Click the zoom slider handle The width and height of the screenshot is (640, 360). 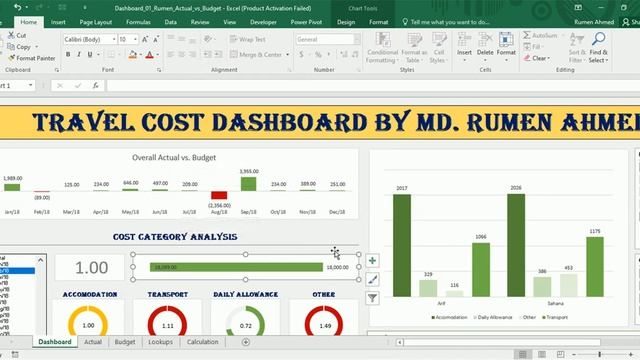pyautogui.click(x=600, y=354)
